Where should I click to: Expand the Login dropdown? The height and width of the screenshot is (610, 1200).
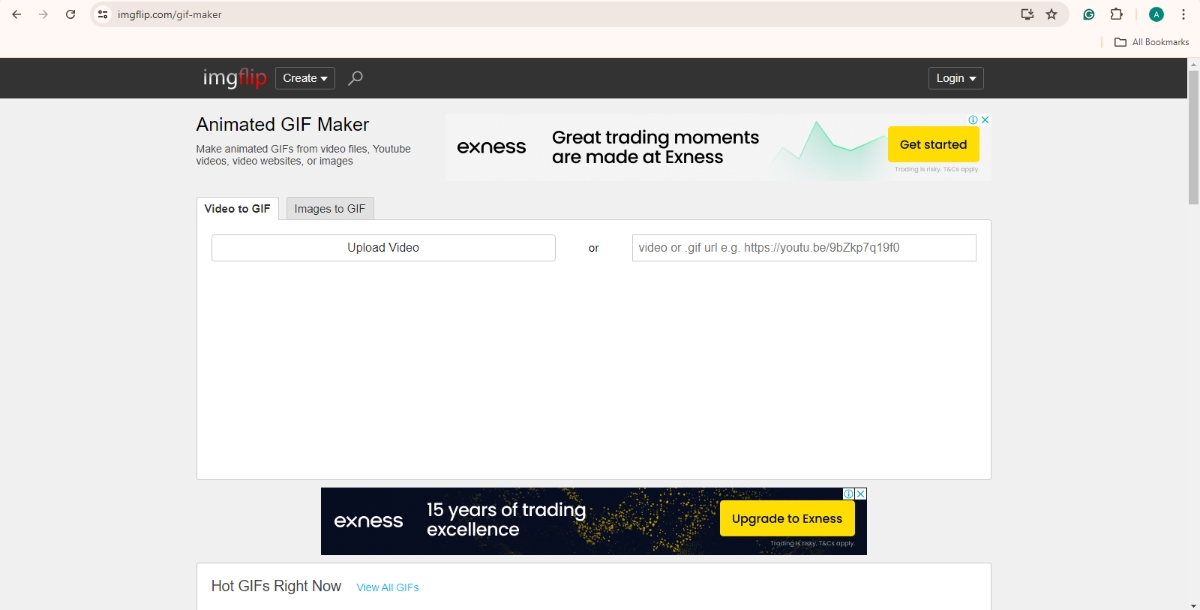point(956,78)
